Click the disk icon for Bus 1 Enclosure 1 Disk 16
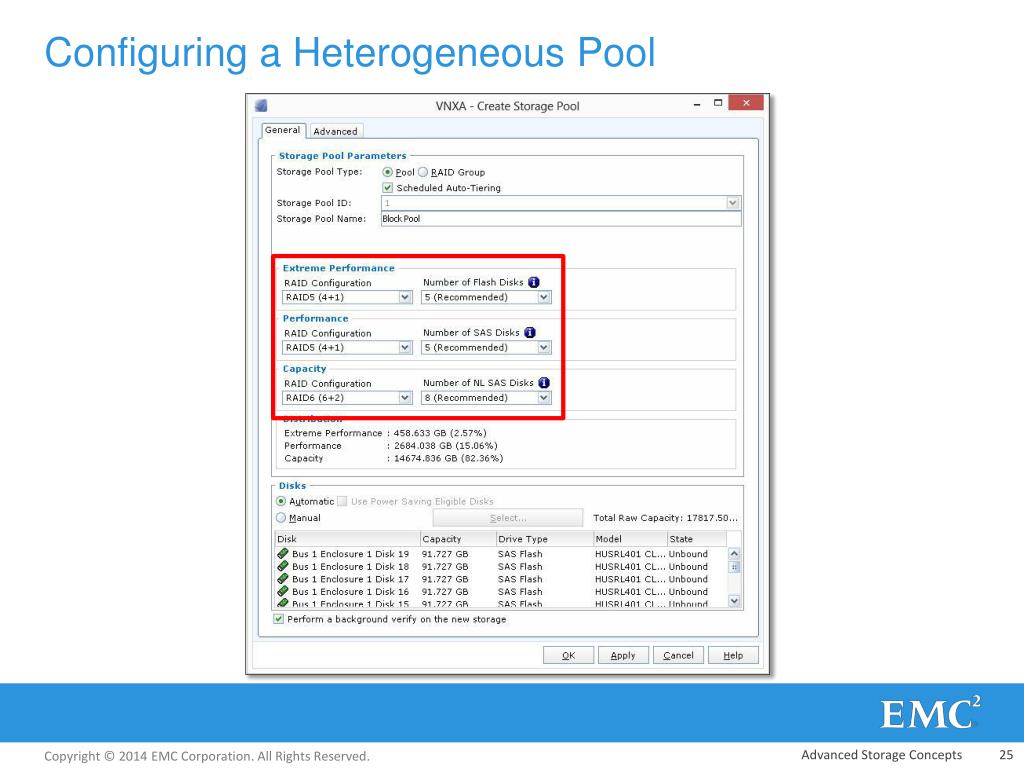This screenshot has width=1024, height=768. pos(283,591)
